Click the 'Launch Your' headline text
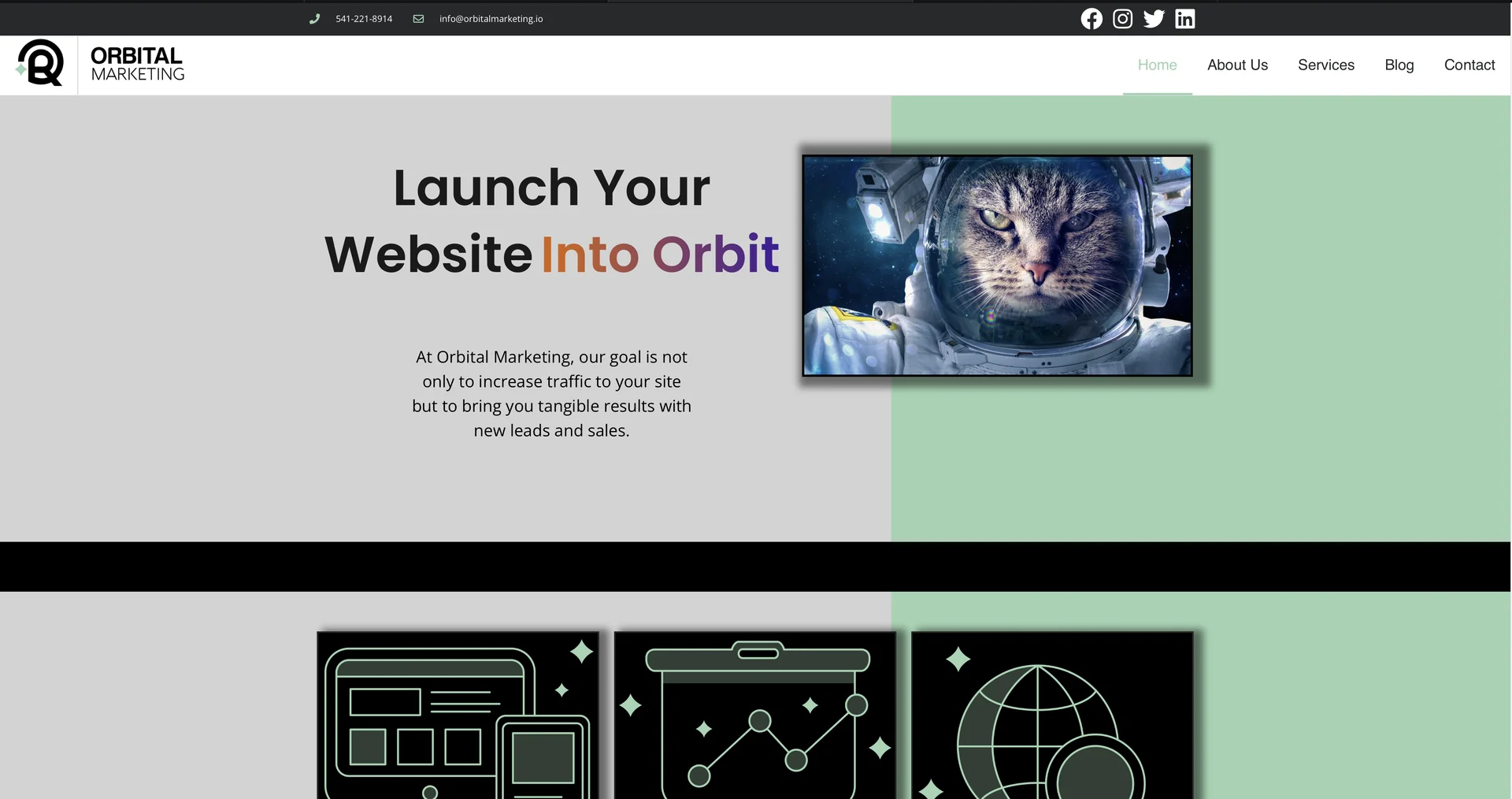1512x799 pixels. tap(551, 188)
